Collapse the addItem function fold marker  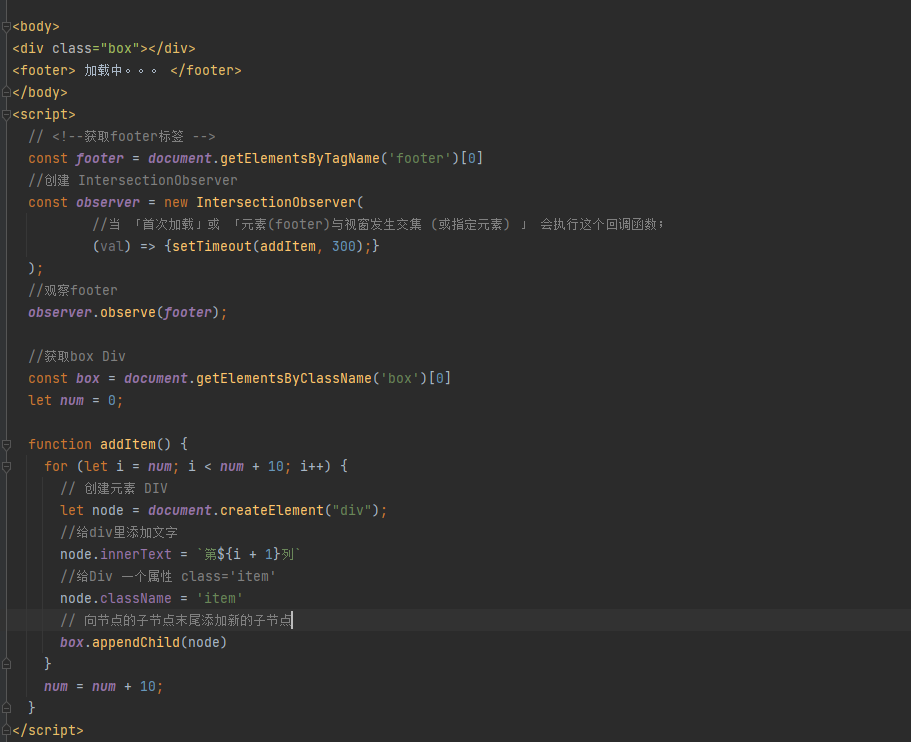5,443
